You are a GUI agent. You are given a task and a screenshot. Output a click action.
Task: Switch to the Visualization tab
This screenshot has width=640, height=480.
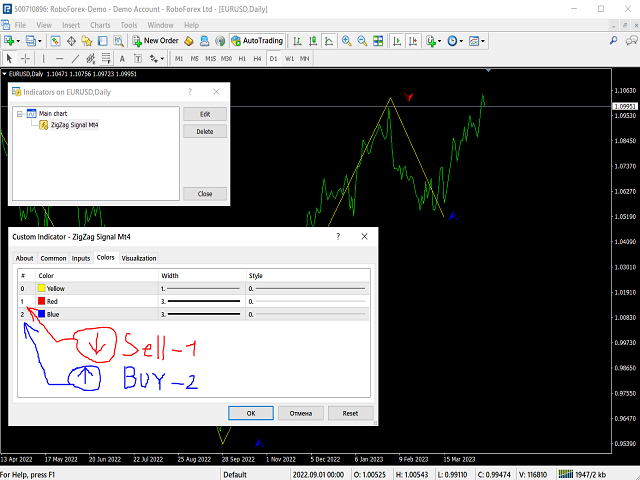point(139,258)
